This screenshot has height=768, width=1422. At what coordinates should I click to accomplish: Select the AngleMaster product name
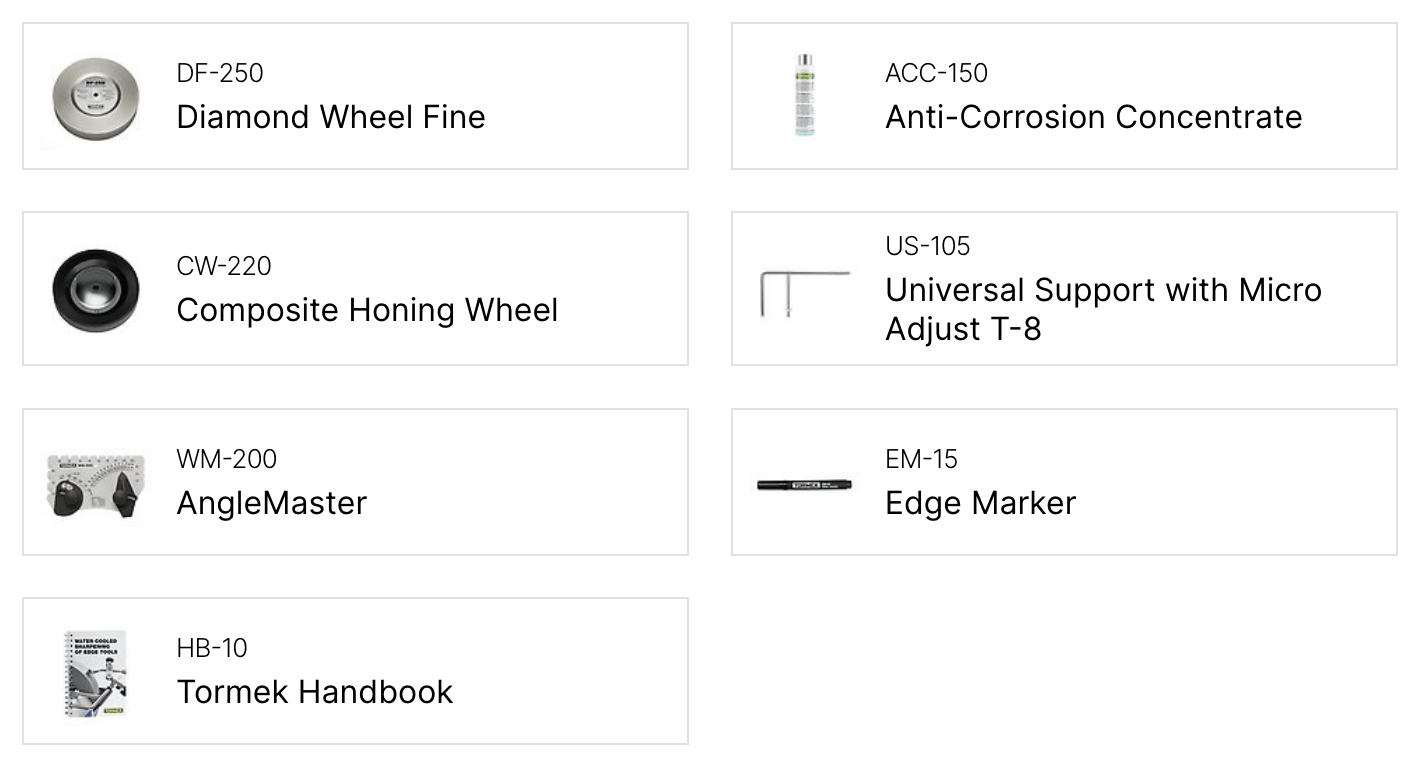[x=272, y=503]
